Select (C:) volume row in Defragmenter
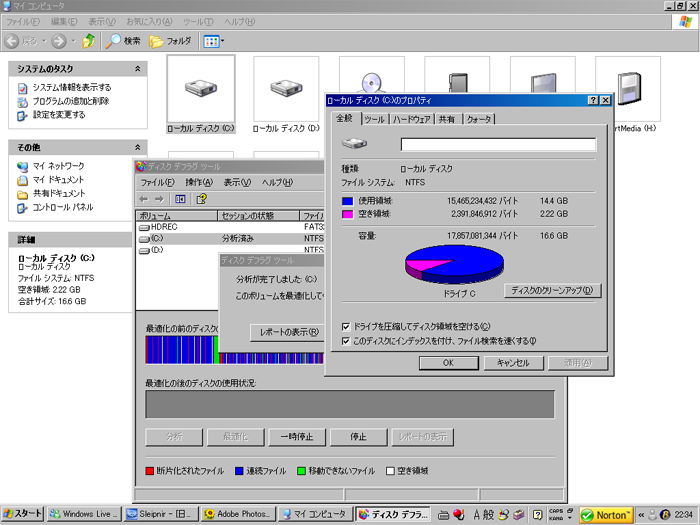 229,239
